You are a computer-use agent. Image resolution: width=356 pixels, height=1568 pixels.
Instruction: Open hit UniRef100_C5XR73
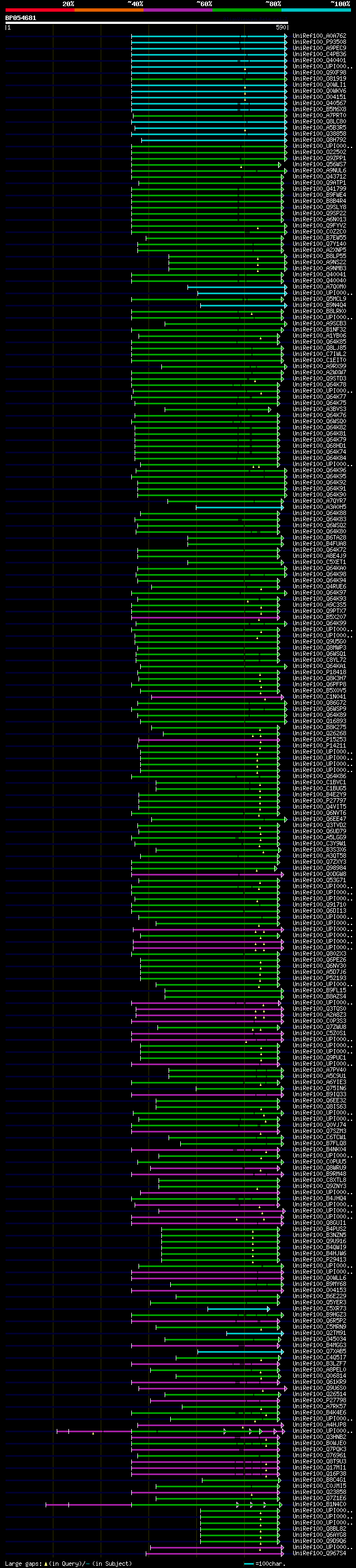click(319, 1309)
